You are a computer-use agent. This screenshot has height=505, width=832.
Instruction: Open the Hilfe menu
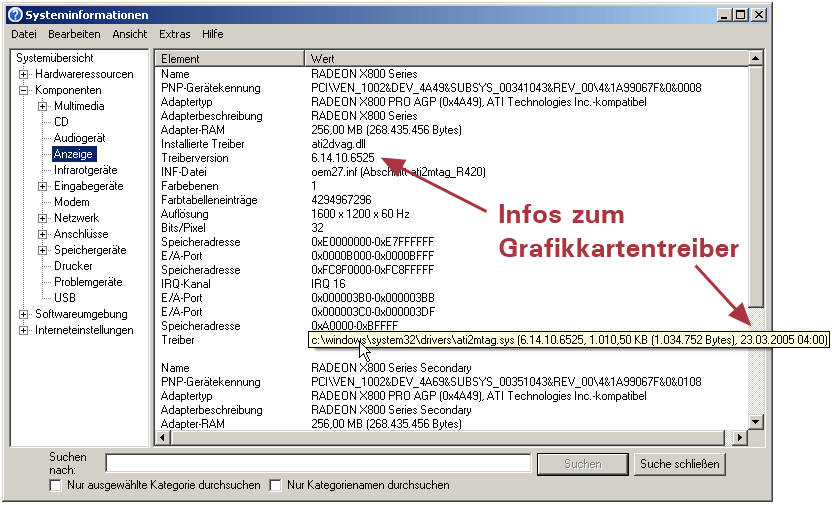212,34
